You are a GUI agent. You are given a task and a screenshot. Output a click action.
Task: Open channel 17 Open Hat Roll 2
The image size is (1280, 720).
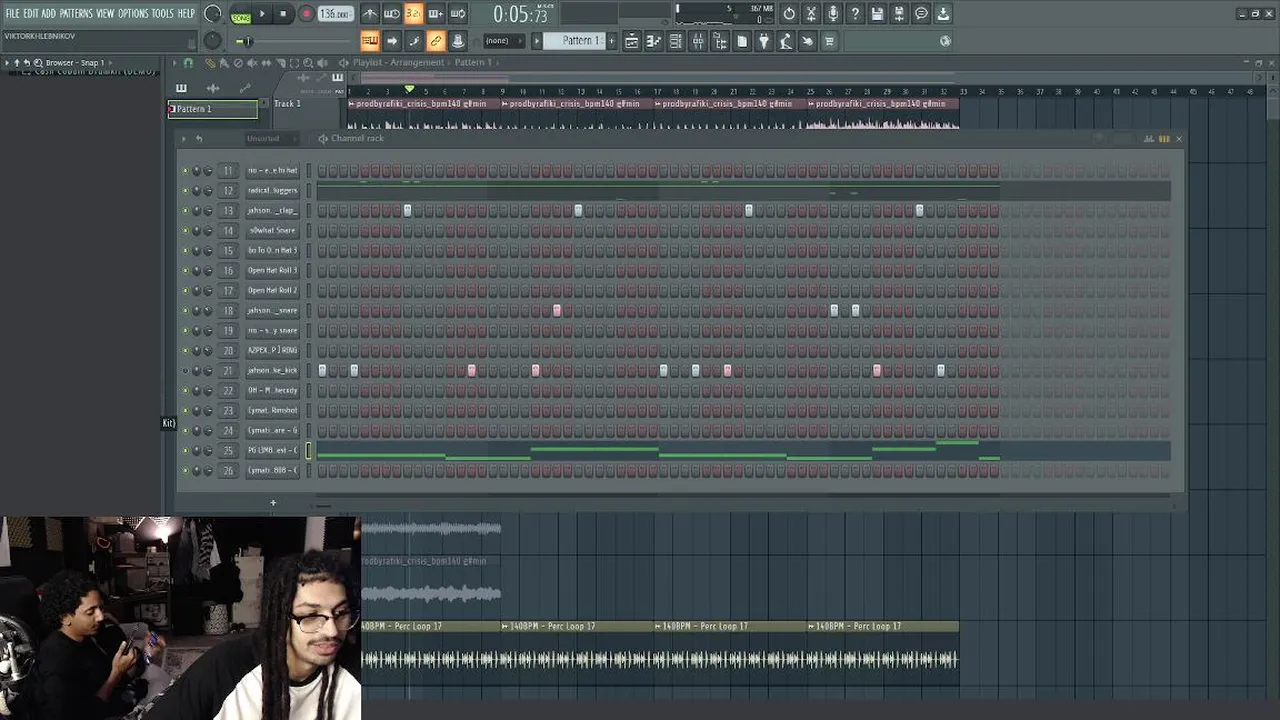(272, 291)
